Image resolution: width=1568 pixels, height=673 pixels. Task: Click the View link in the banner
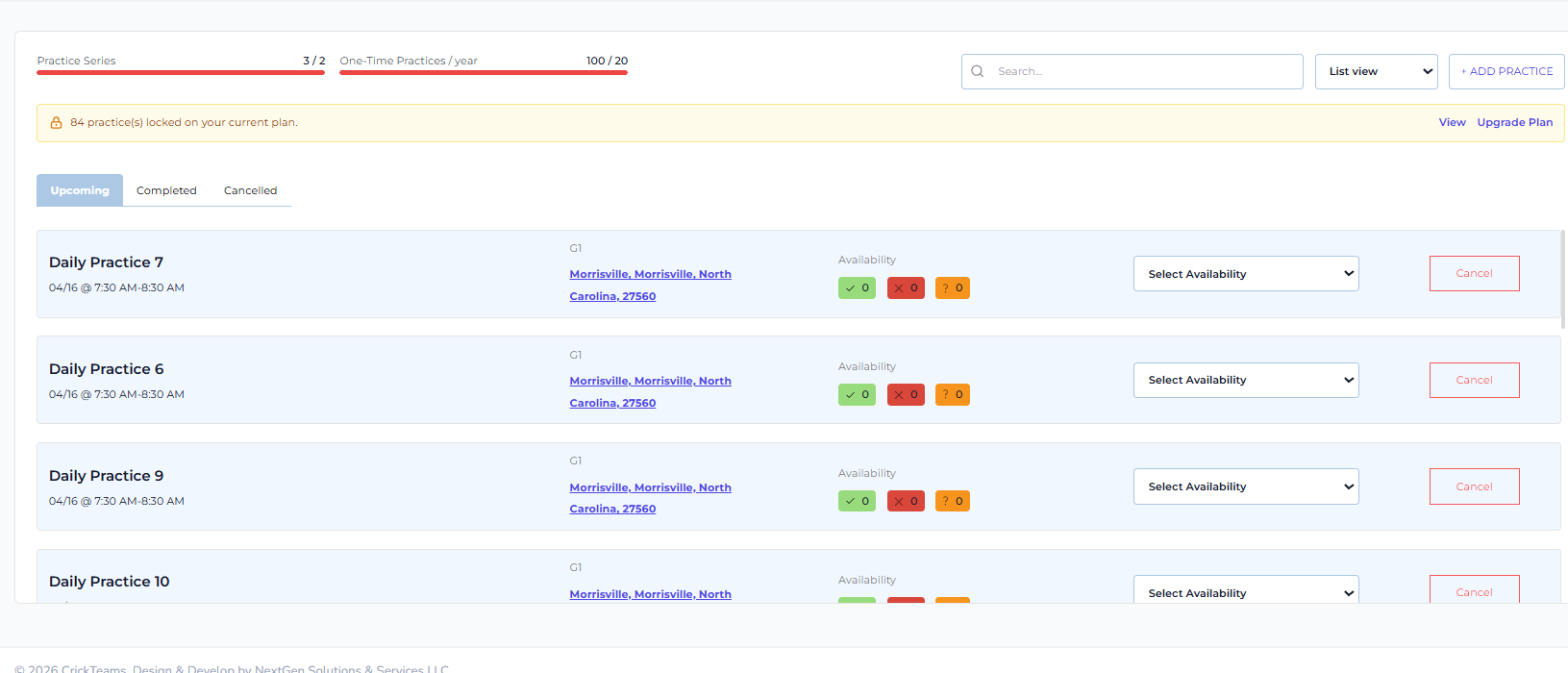(1452, 122)
